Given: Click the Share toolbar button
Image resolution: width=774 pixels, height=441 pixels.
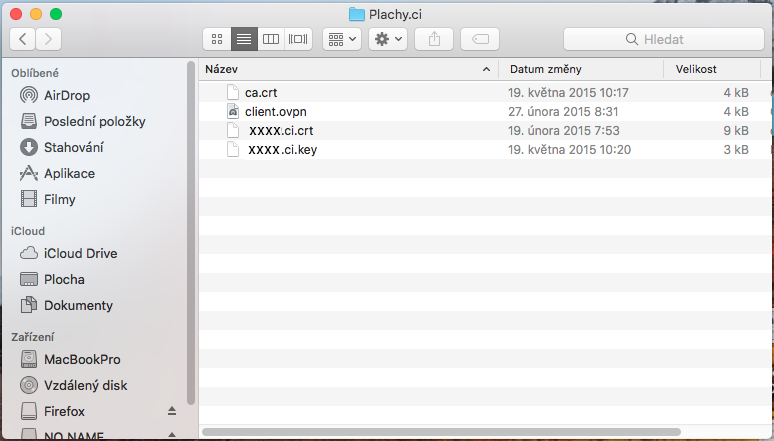Looking at the screenshot, I should (x=434, y=39).
